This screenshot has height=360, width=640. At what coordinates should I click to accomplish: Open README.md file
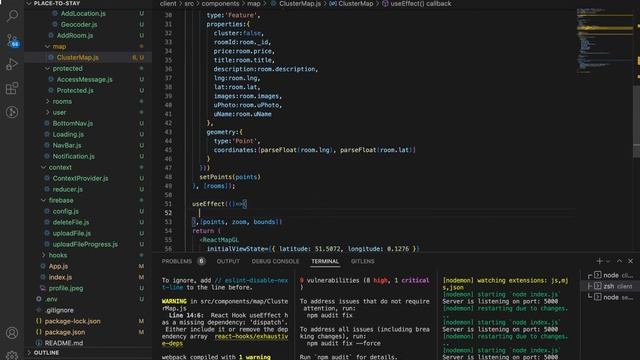tap(64, 343)
